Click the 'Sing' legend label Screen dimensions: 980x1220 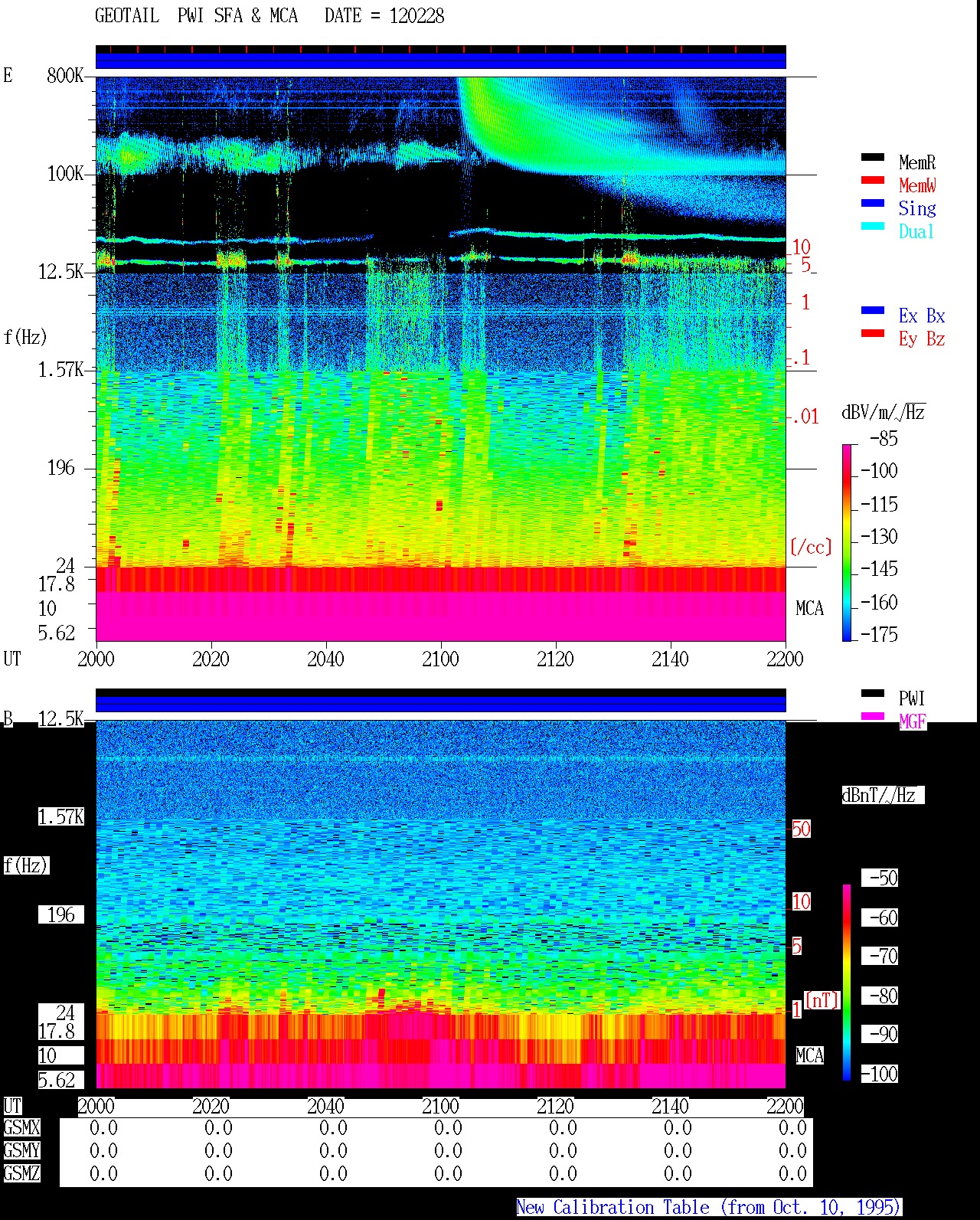pyautogui.click(x=917, y=208)
